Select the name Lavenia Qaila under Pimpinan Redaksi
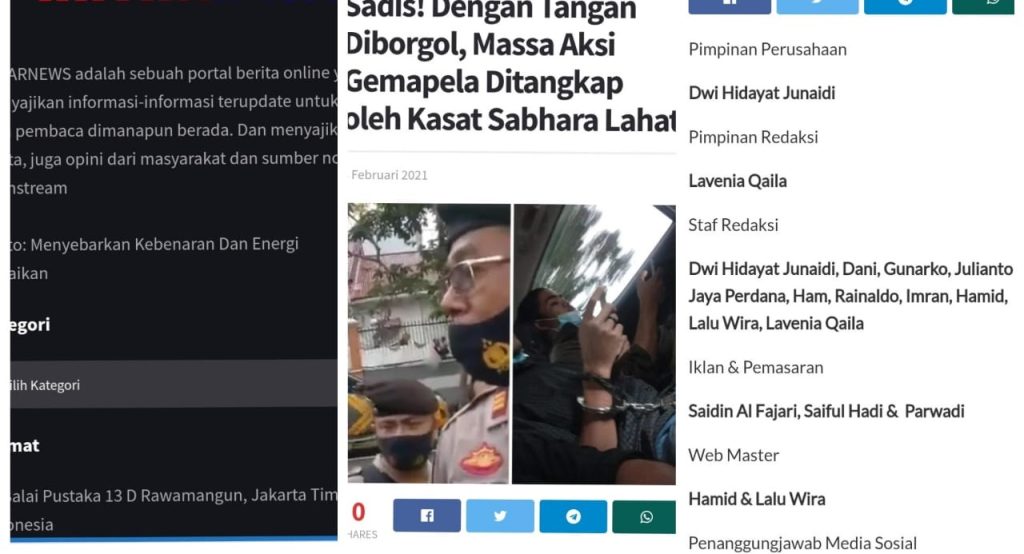This screenshot has width=1024, height=554. [737, 181]
